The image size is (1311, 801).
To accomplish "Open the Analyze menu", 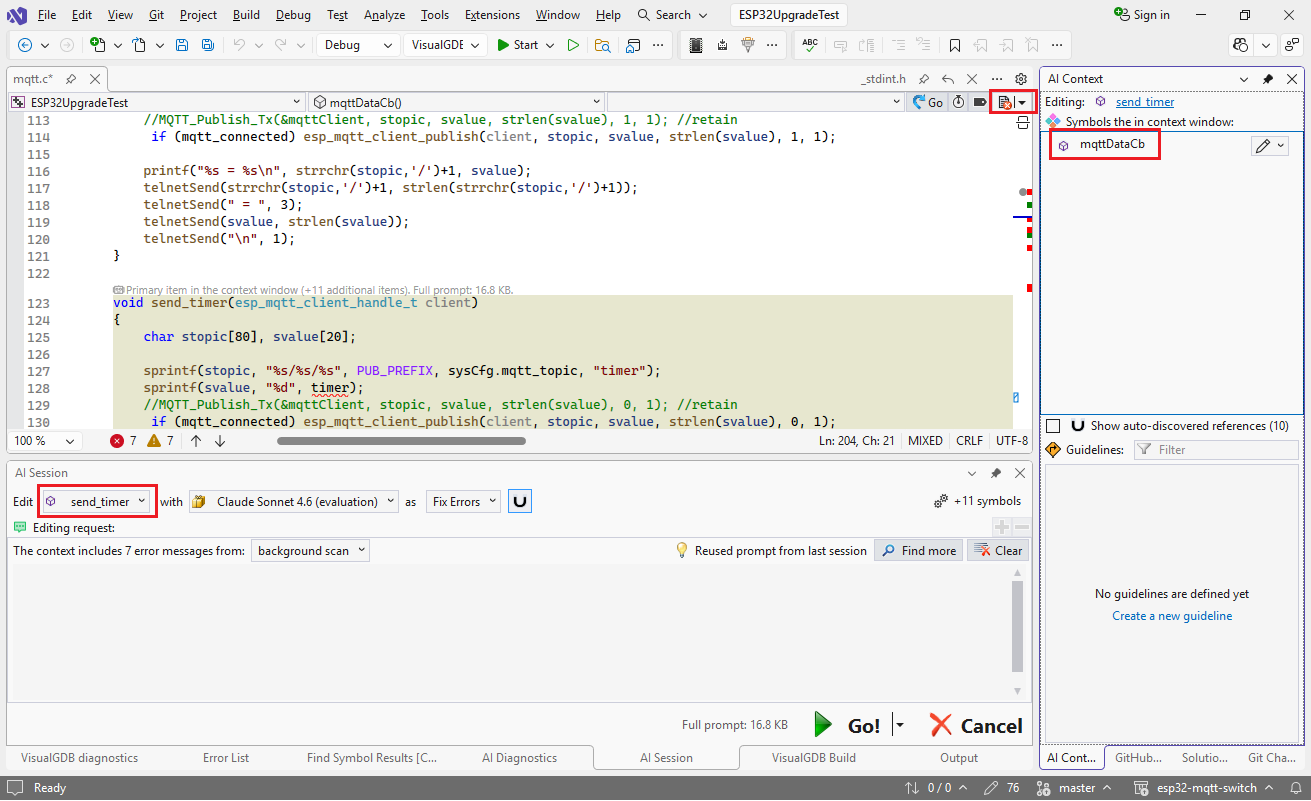I will tap(384, 15).
